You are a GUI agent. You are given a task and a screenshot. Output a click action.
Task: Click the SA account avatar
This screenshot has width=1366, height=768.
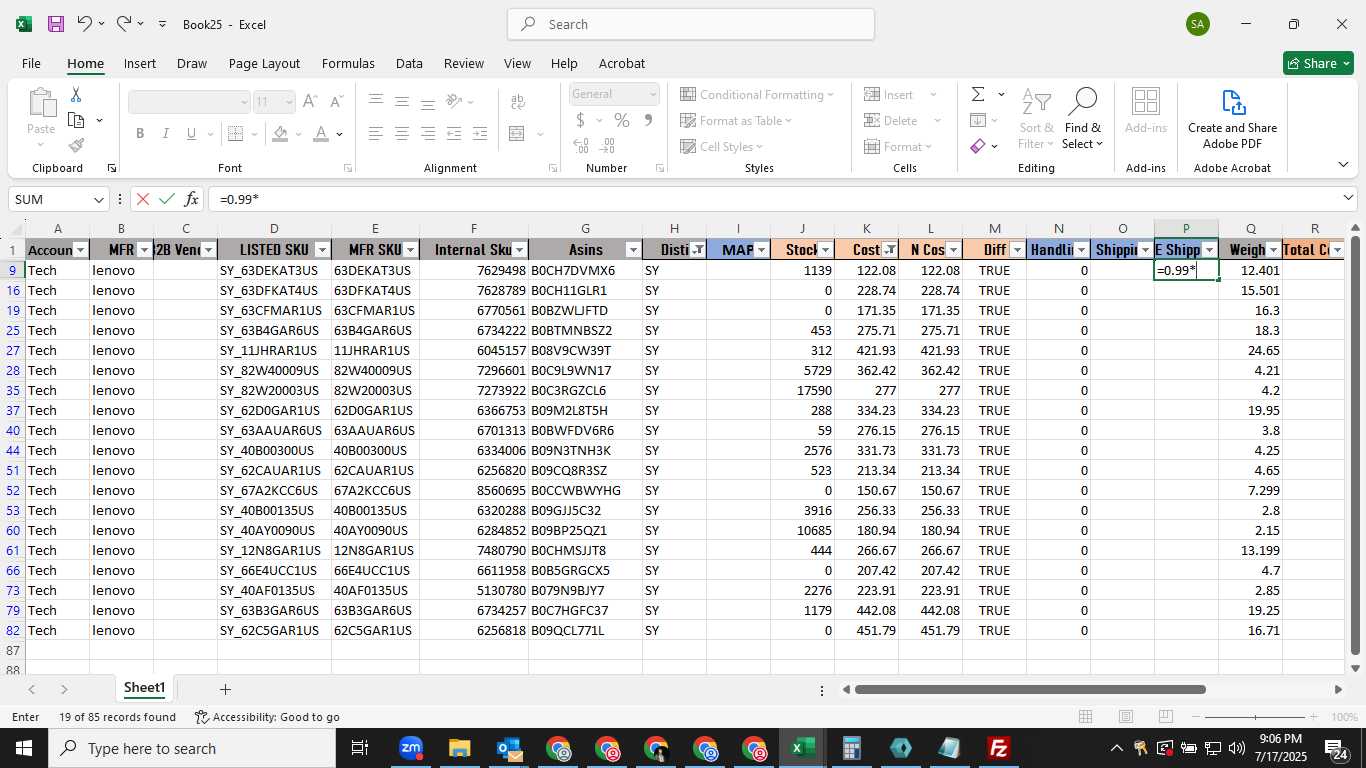coord(1198,24)
